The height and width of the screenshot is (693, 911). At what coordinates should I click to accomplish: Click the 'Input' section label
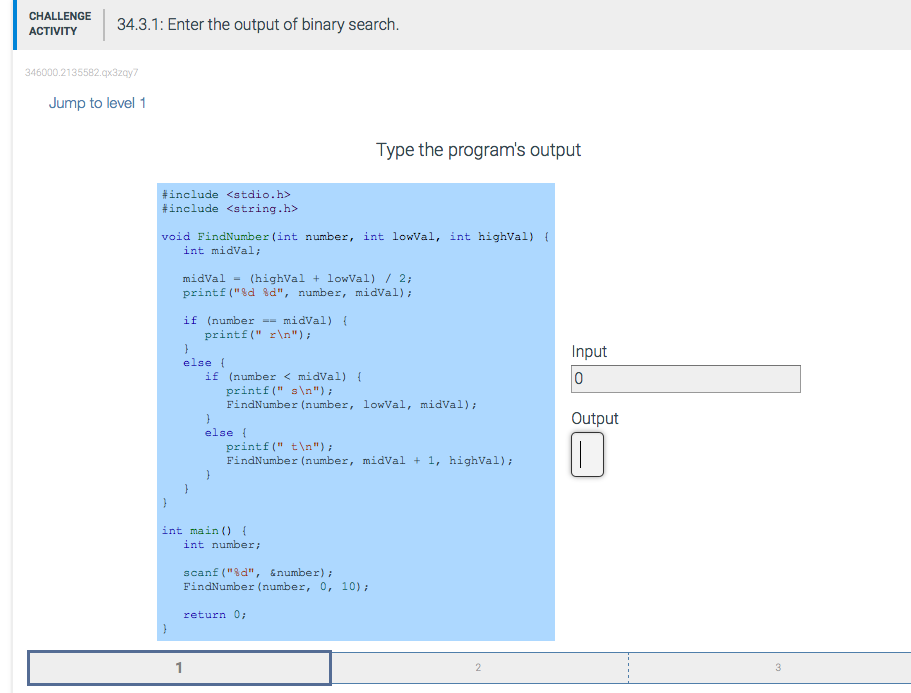click(588, 351)
